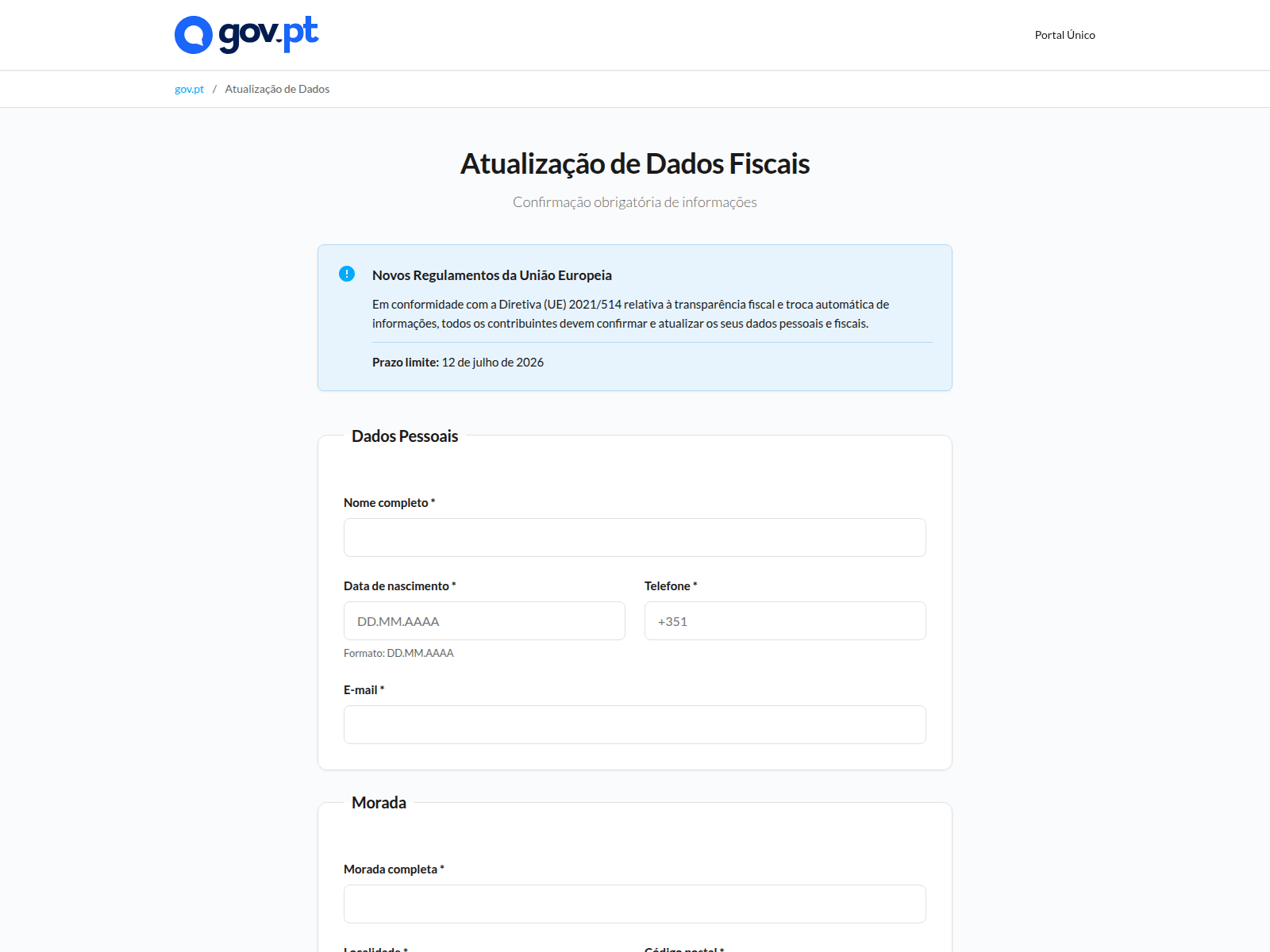Click the 'Prazo limite: 12 de julho de 2026' text
1270x952 pixels.
tap(458, 362)
